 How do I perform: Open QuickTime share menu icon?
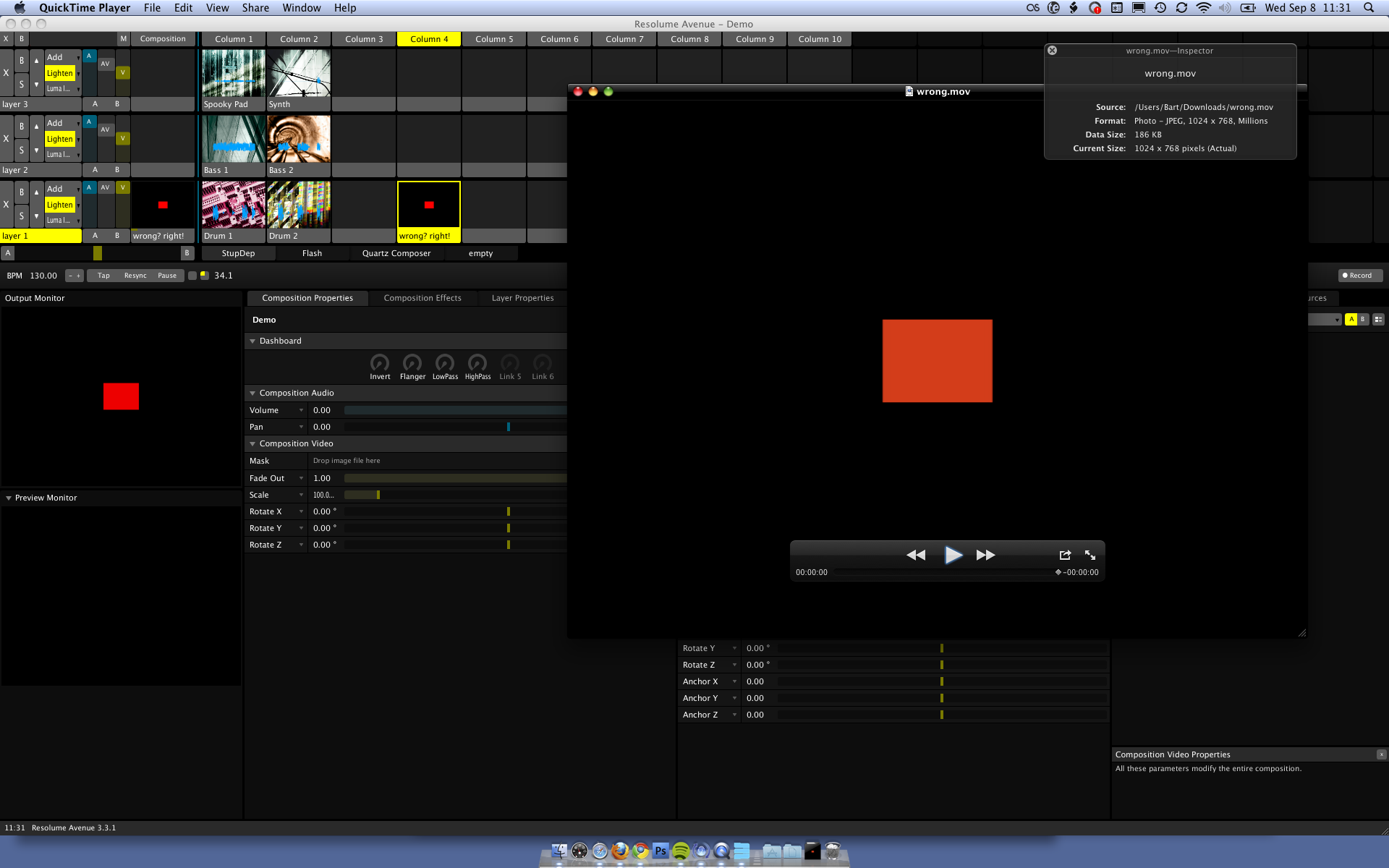pos(1065,555)
